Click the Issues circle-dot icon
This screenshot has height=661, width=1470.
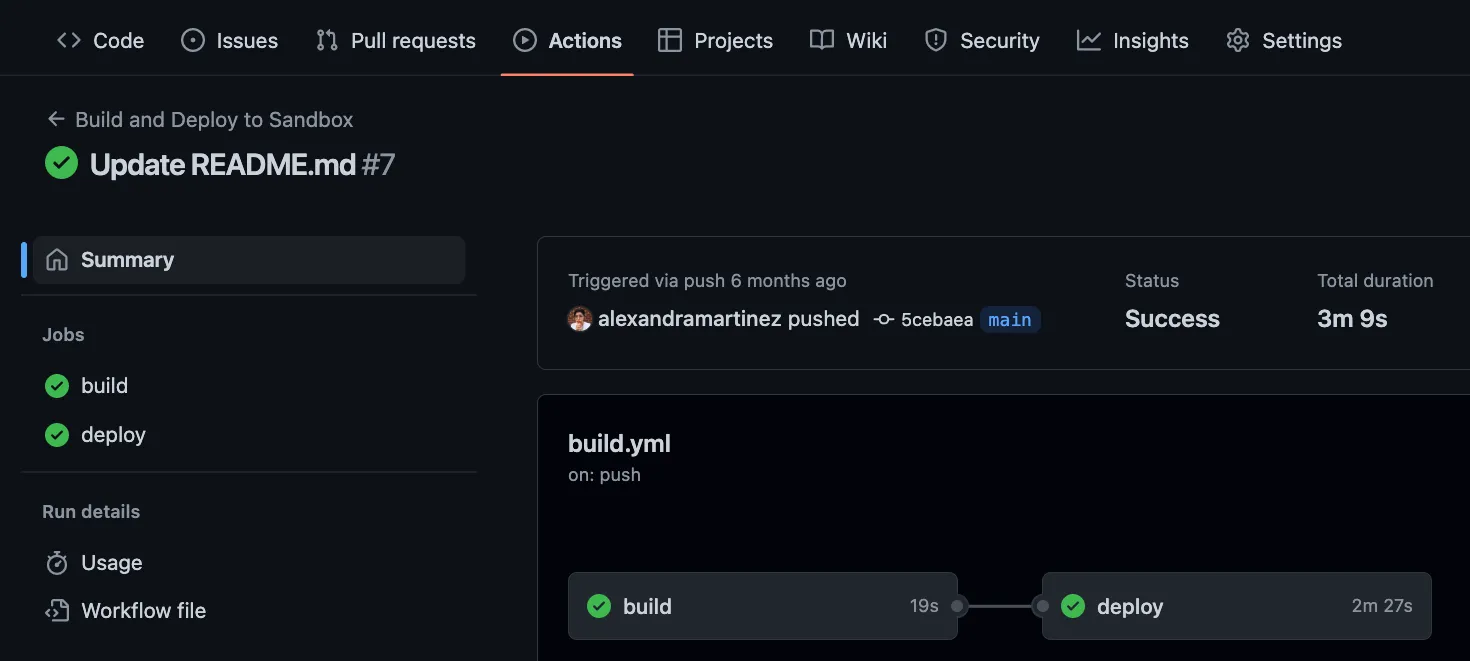click(x=192, y=41)
